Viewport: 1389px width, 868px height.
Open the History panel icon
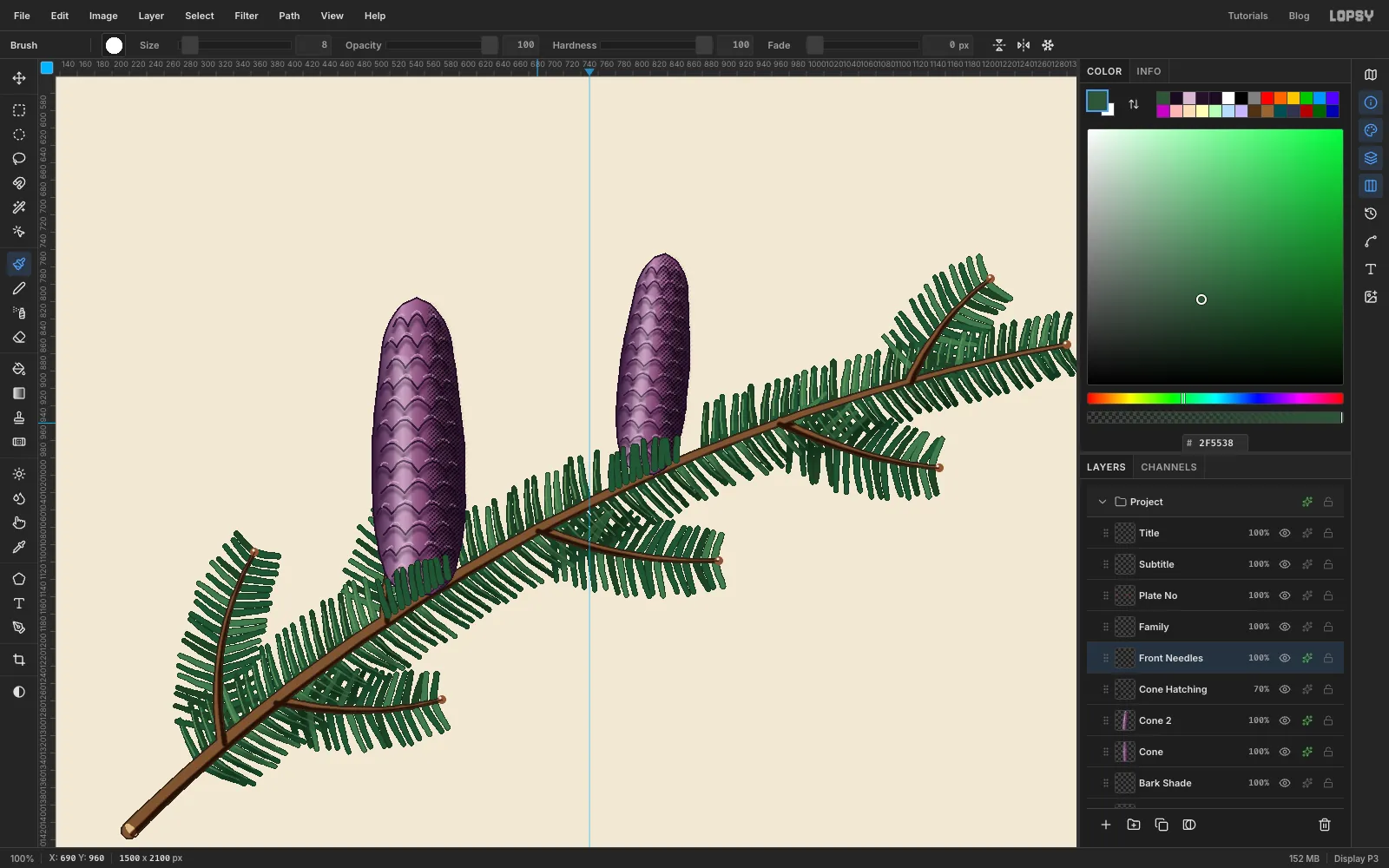[x=1371, y=214]
